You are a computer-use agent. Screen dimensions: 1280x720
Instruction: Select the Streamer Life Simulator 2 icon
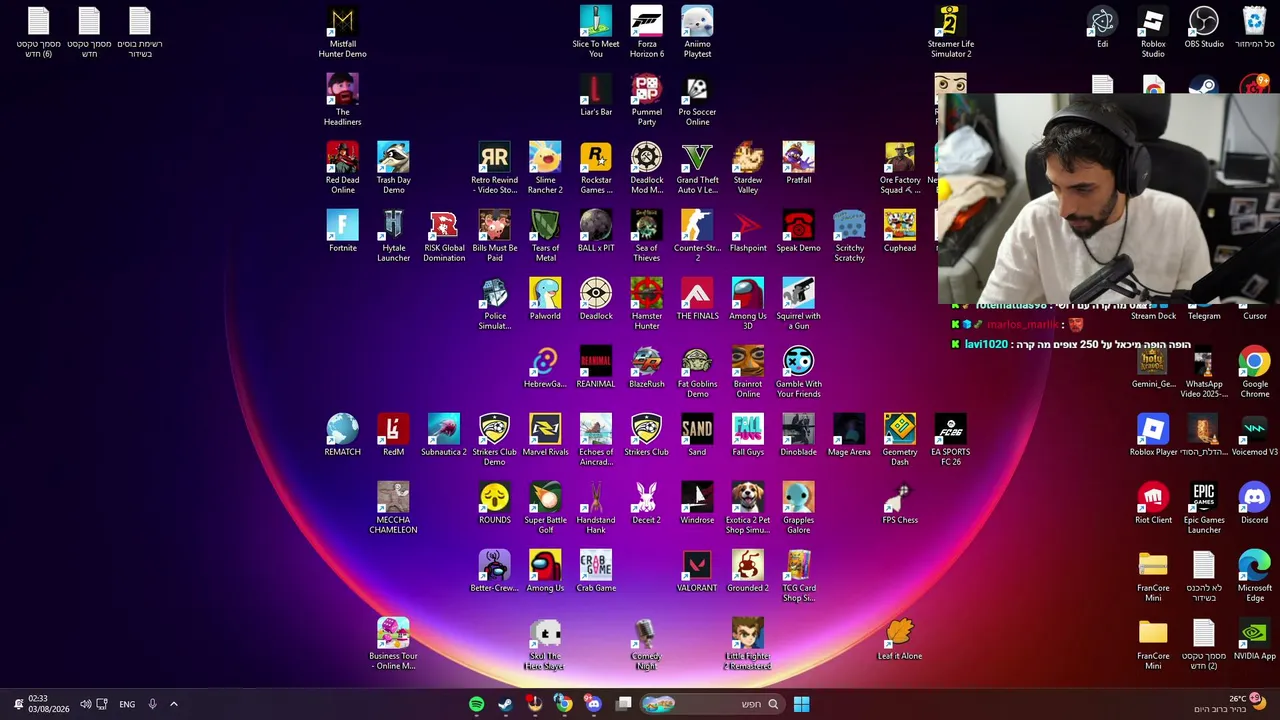(x=950, y=32)
